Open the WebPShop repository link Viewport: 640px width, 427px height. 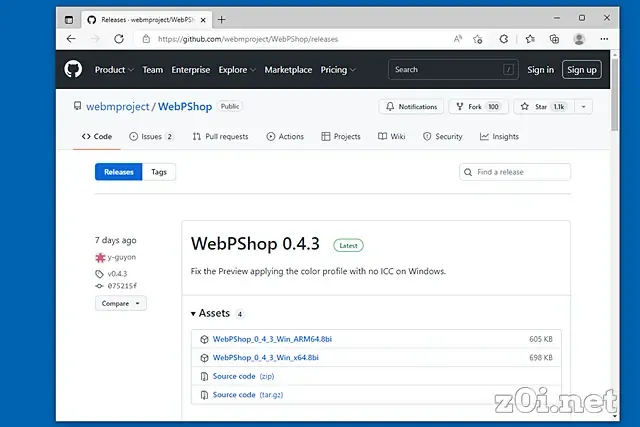[185, 107]
